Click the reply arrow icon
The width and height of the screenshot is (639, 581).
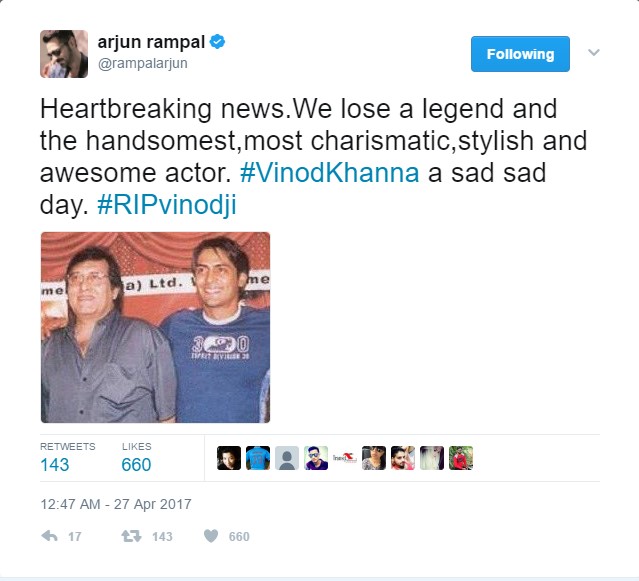pyautogui.click(x=49, y=536)
